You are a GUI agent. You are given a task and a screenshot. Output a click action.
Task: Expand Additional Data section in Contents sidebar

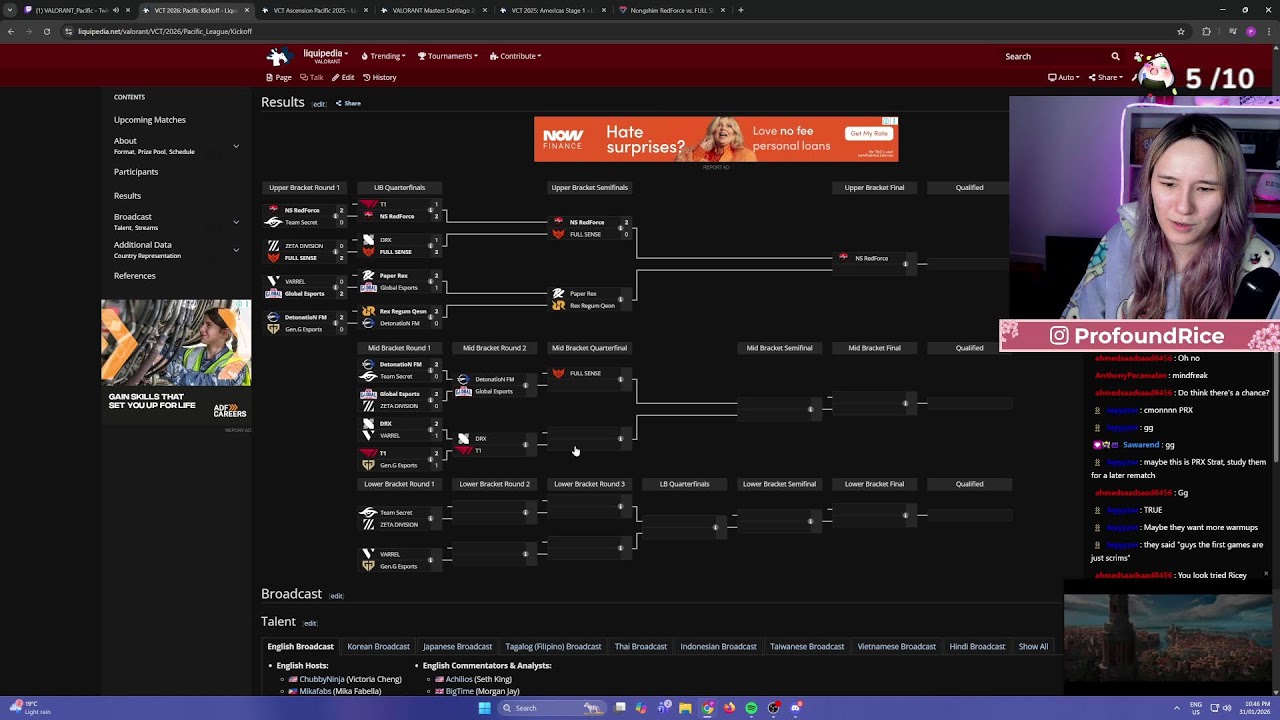(x=236, y=250)
